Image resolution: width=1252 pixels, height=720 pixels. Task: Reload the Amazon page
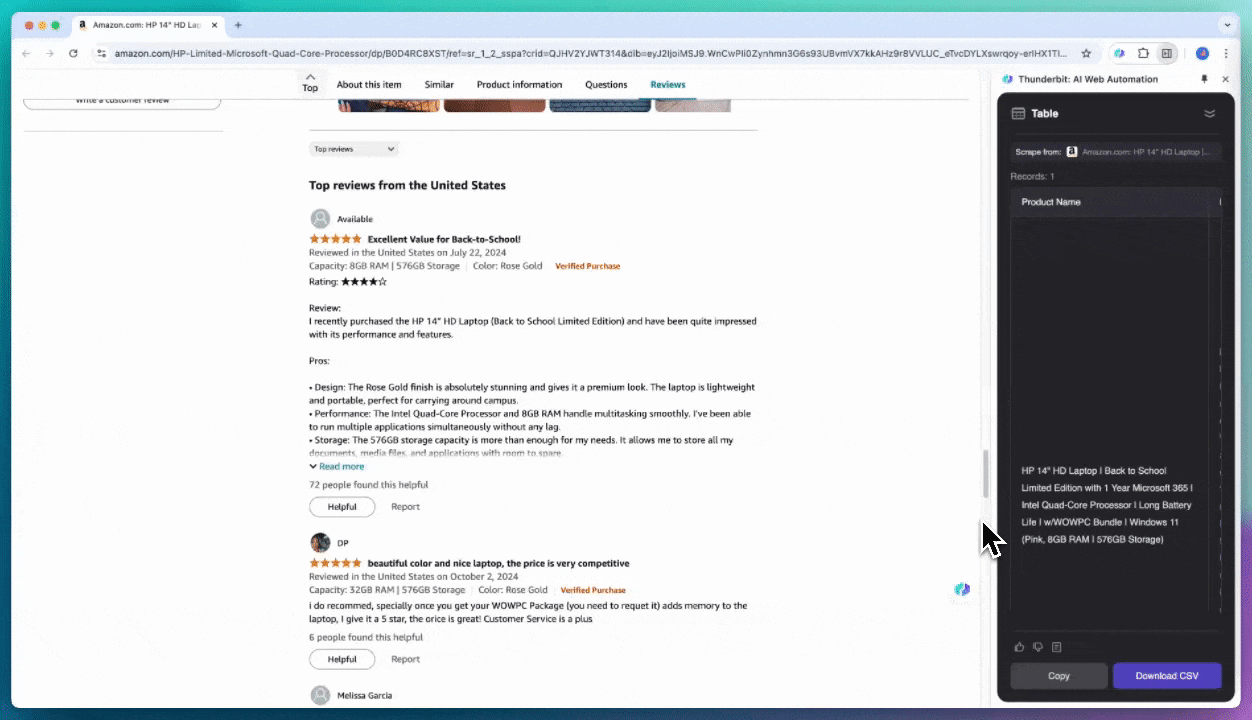tap(73, 53)
